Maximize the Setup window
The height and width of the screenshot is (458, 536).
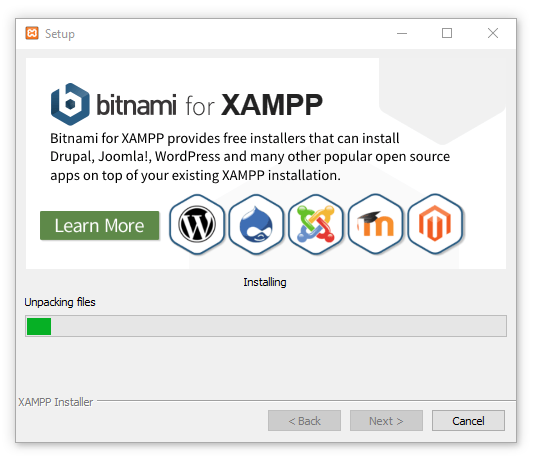[447, 33]
